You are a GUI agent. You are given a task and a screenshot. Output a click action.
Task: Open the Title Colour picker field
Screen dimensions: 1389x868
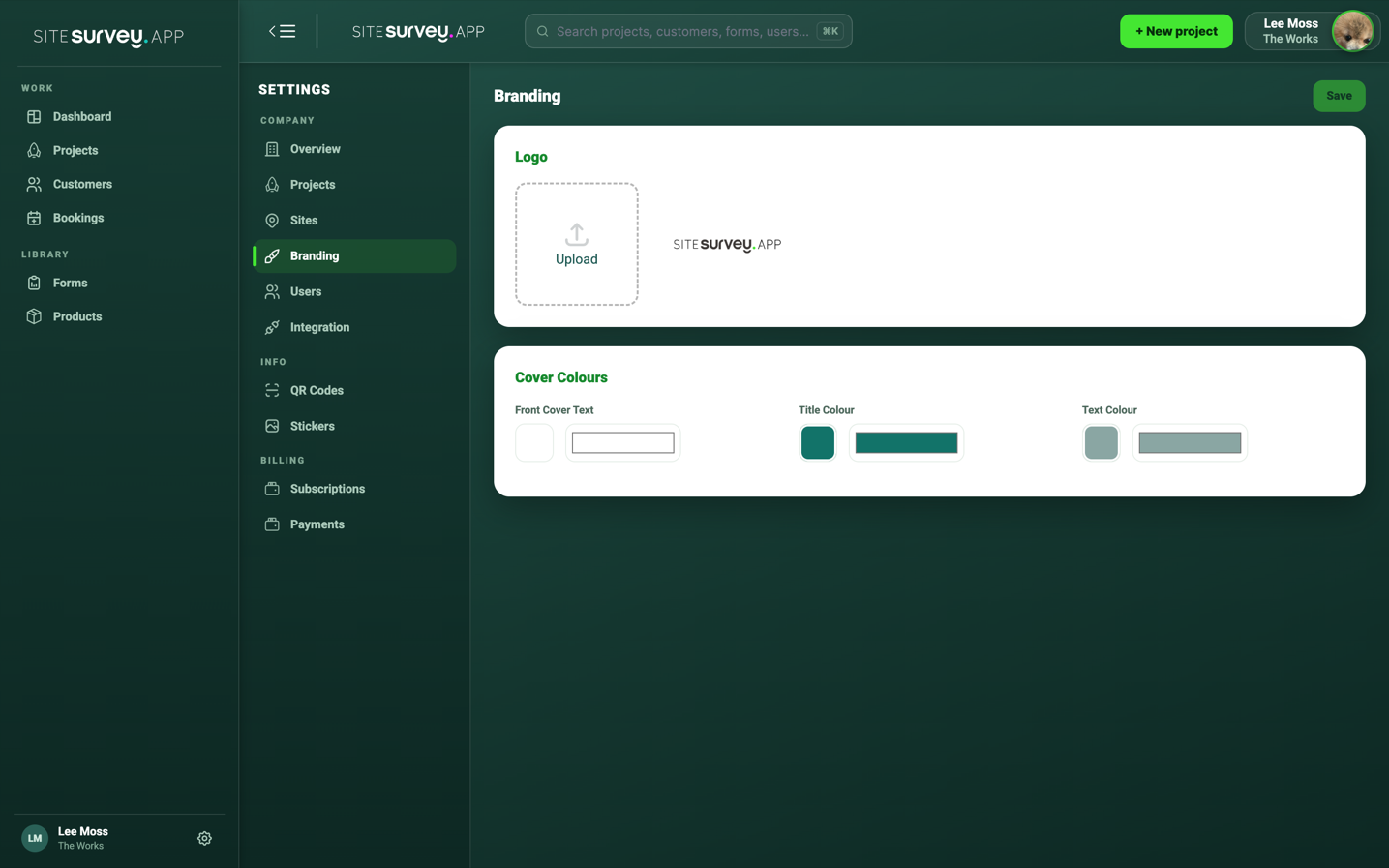(907, 443)
